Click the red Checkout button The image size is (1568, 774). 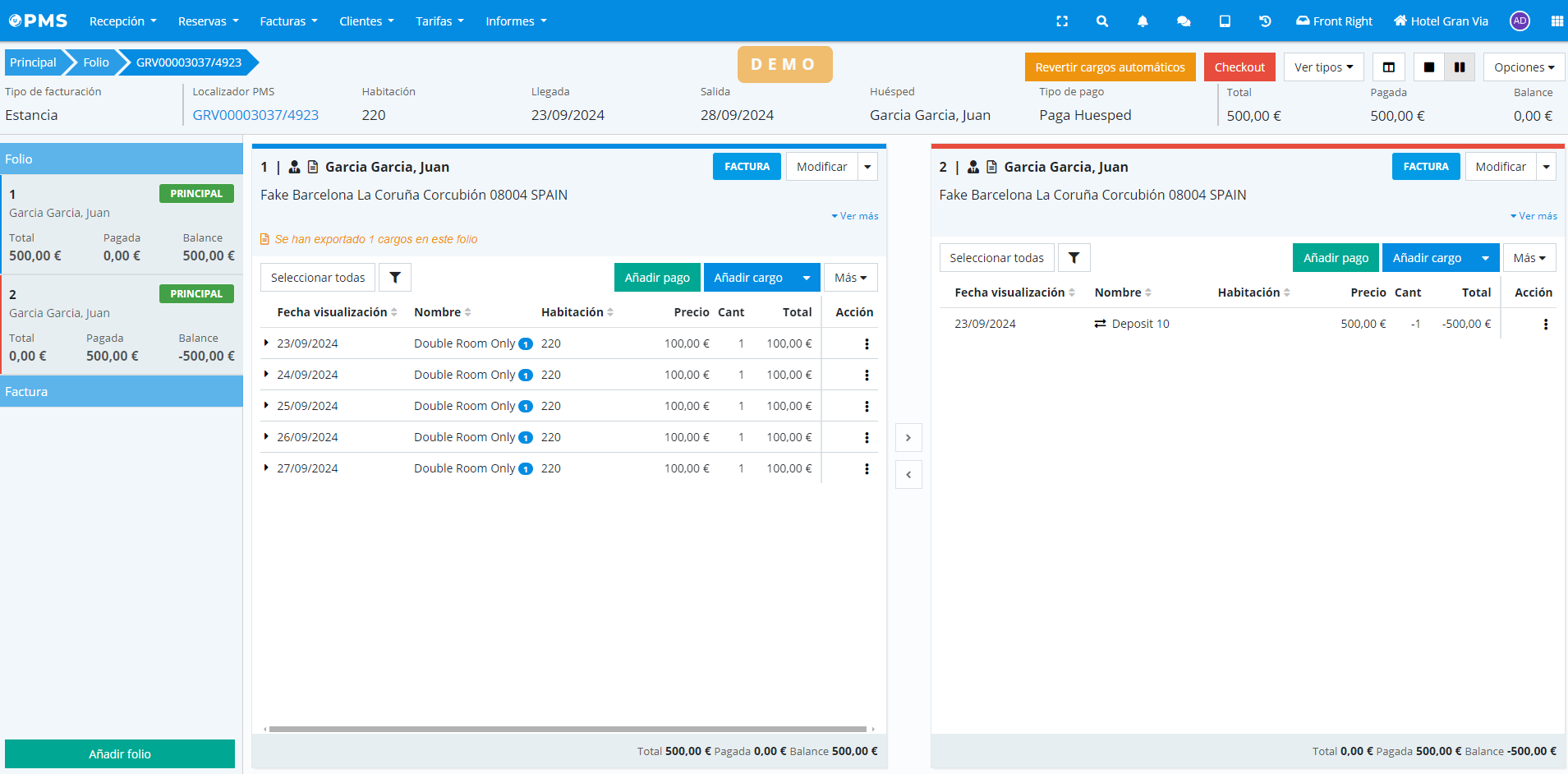coord(1239,67)
